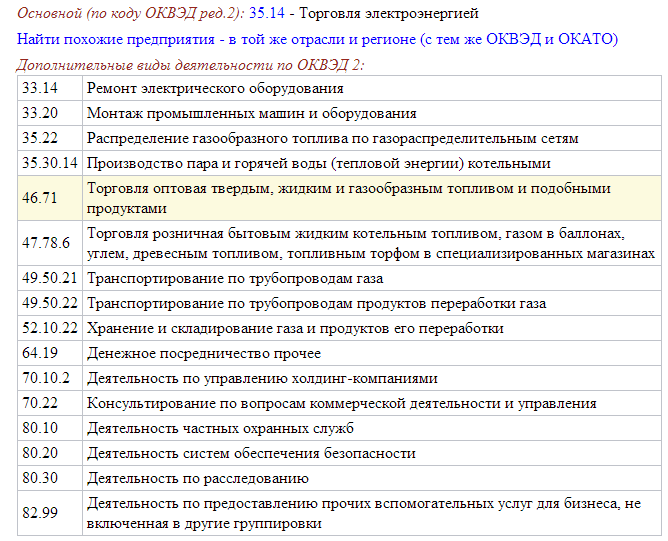This screenshot has height=541, width=668.
Task: Click 'Деятельность систем обеспечения безопасности' cell
Action: point(371,453)
